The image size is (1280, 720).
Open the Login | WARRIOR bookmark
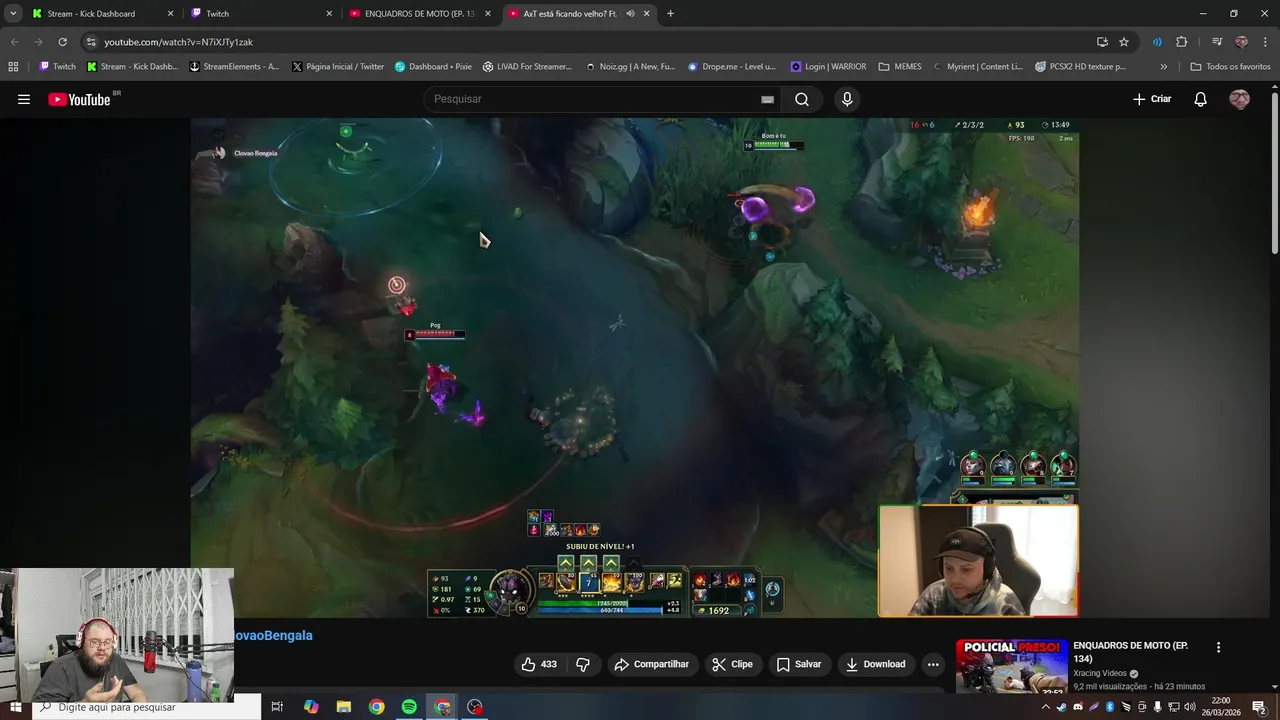828,67
